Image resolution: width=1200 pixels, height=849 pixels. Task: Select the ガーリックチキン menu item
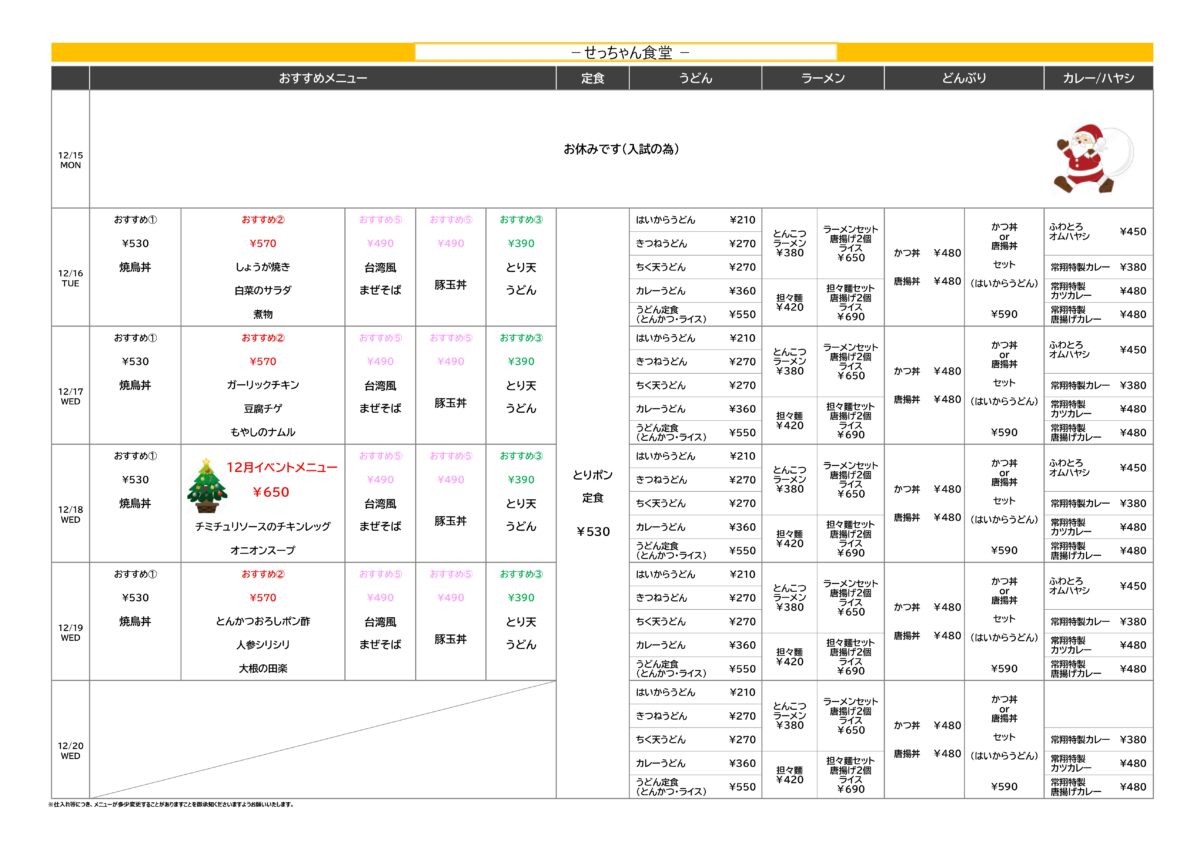263,385
